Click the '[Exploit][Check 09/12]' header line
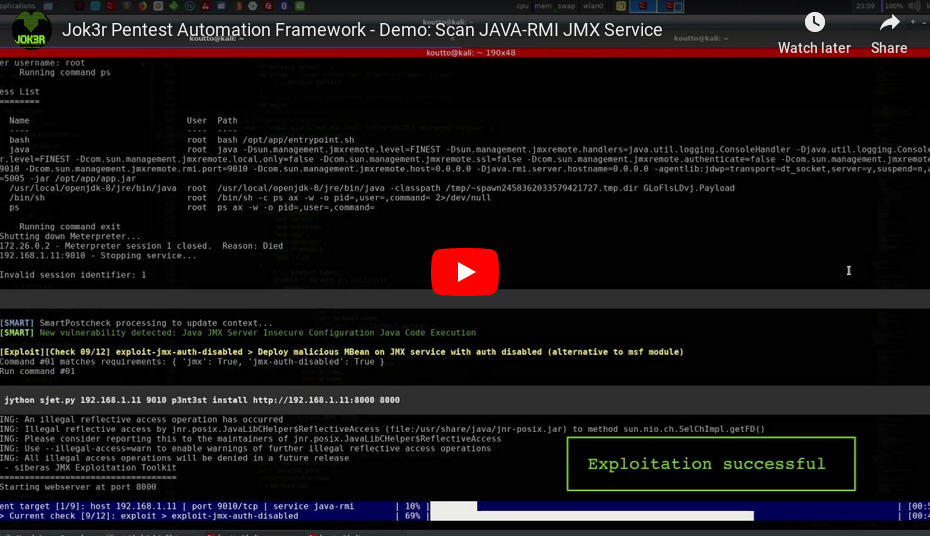The height and width of the screenshot is (536, 930). click(342, 352)
